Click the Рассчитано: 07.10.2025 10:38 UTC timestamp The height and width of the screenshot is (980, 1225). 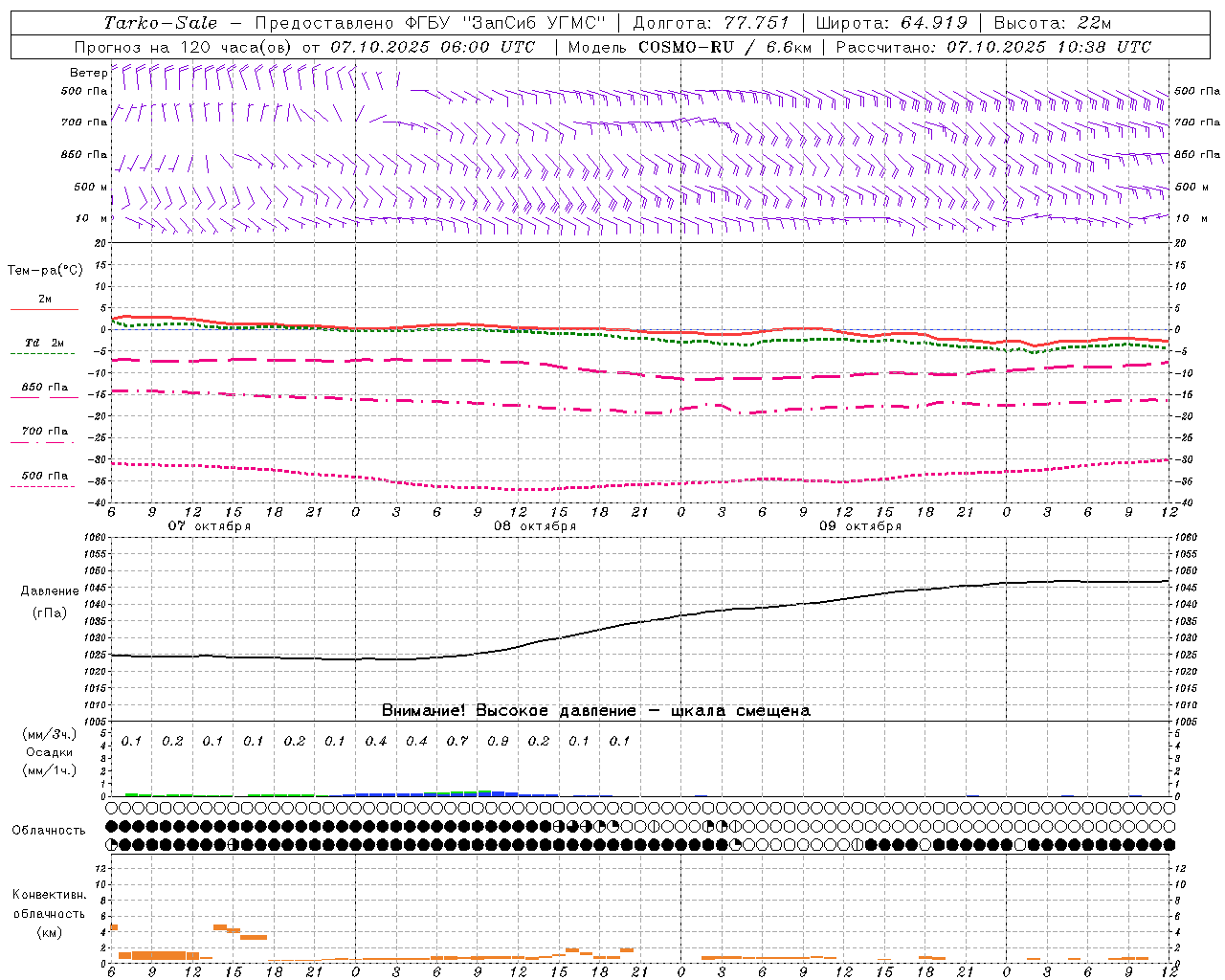pyautogui.click(x=993, y=47)
